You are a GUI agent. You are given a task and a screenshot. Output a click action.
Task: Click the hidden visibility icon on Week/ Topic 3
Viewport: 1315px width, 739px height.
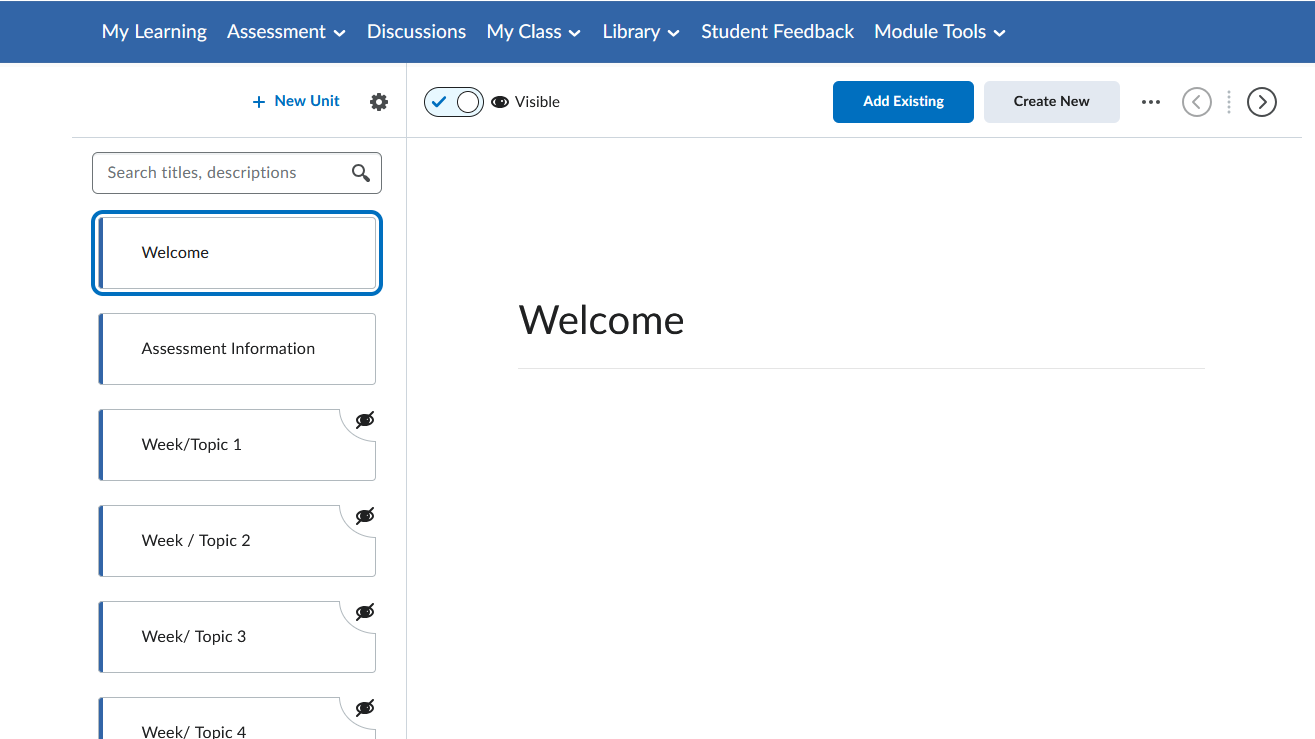364,611
